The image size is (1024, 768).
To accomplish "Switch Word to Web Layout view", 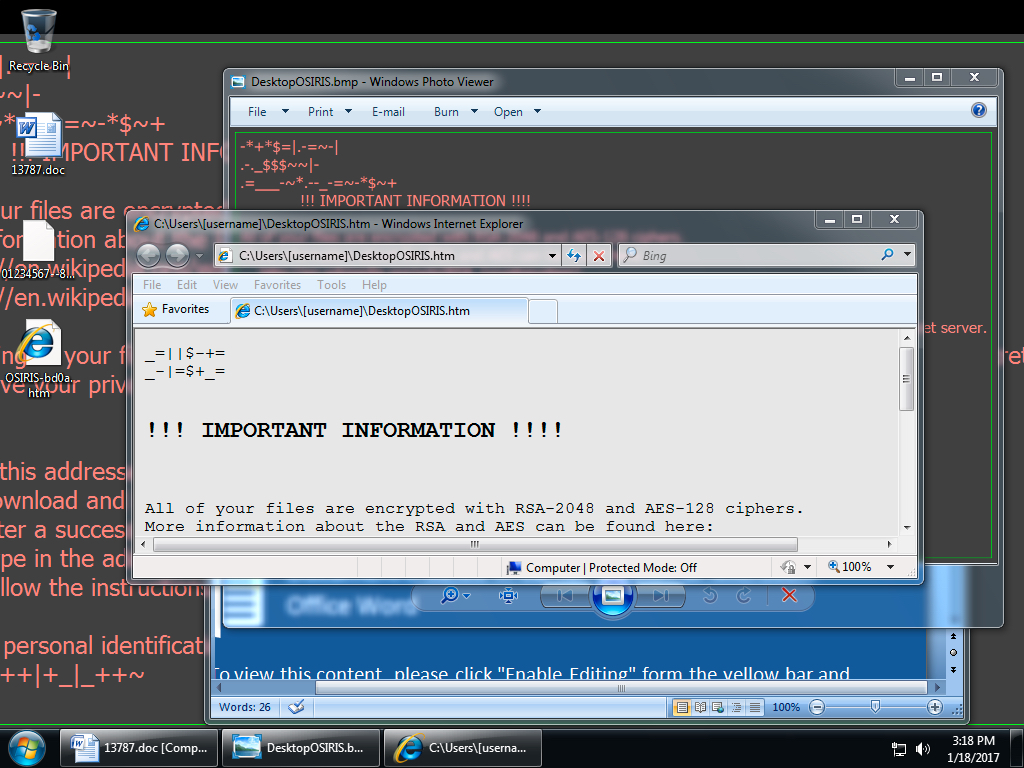I will pos(718,707).
